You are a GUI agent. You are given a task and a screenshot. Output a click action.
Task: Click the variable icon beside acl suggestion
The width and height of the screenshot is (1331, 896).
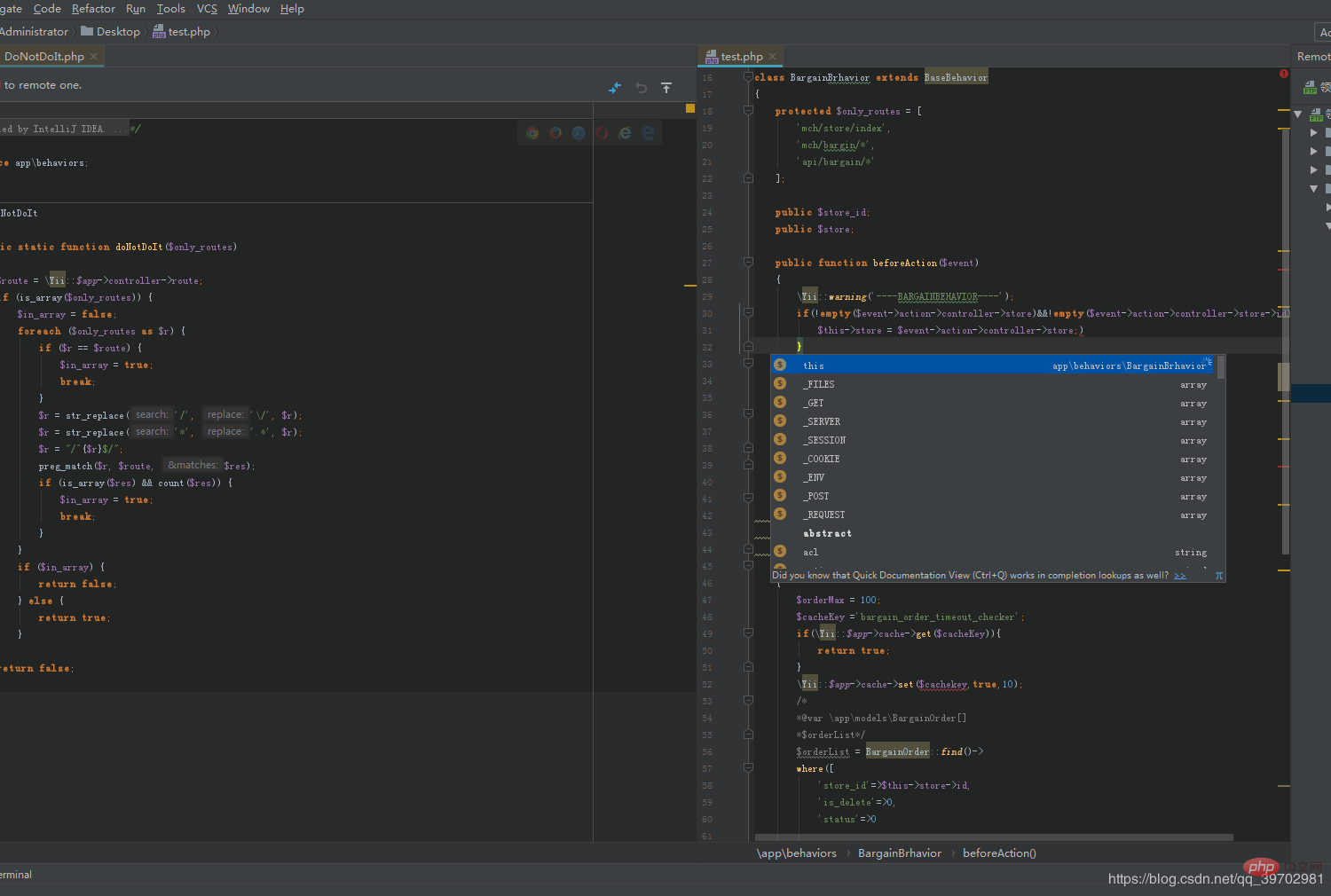pyautogui.click(x=780, y=551)
